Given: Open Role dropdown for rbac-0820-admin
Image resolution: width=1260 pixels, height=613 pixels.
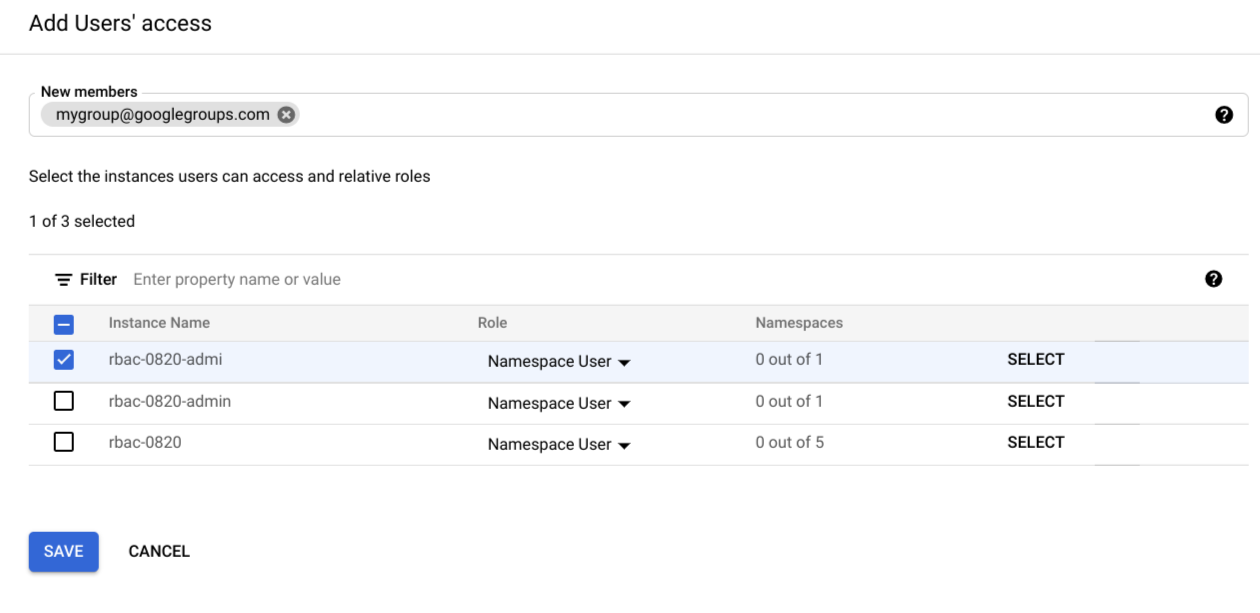Looking at the screenshot, I should [558, 404].
